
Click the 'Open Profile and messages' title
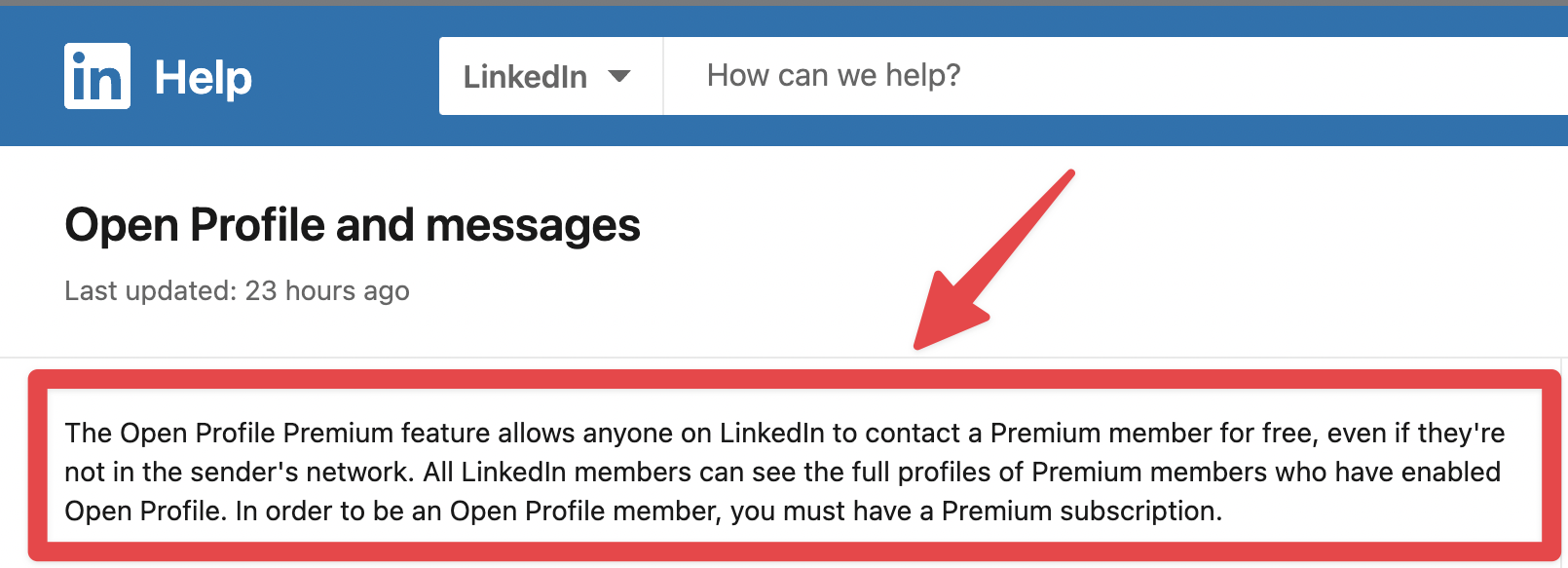(x=352, y=224)
